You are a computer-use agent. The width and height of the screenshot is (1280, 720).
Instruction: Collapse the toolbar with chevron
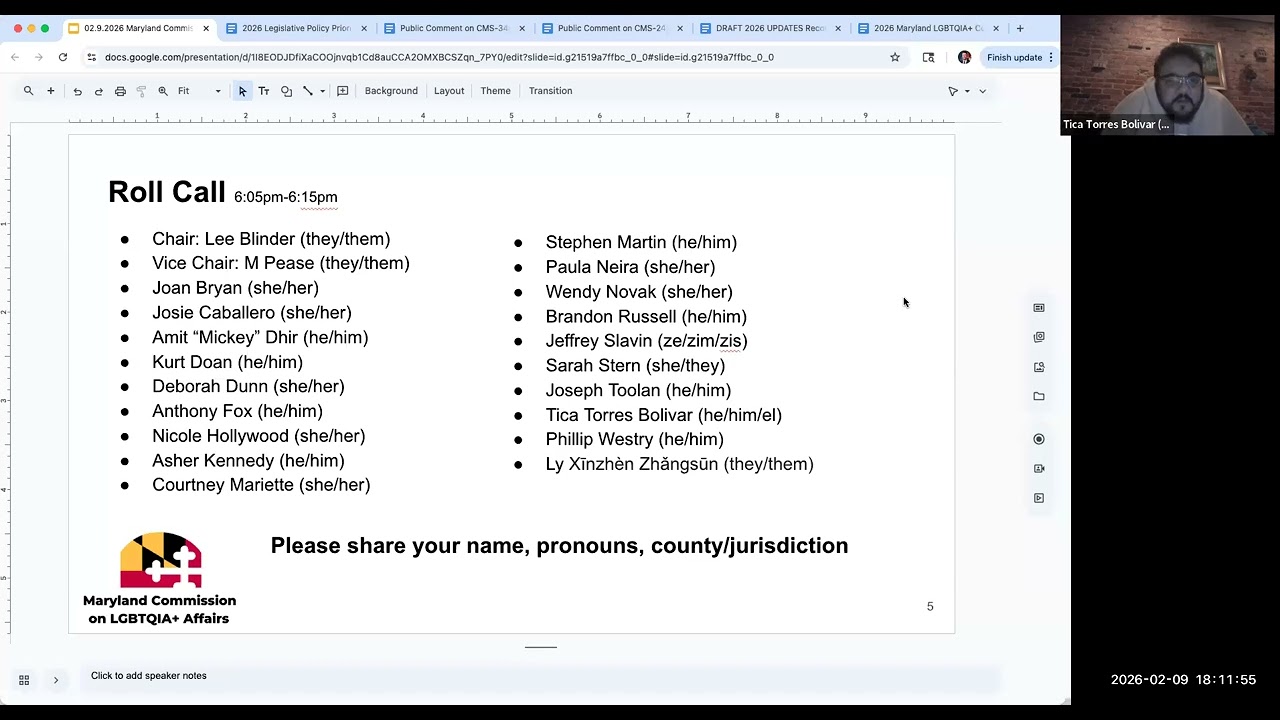(982, 91)
